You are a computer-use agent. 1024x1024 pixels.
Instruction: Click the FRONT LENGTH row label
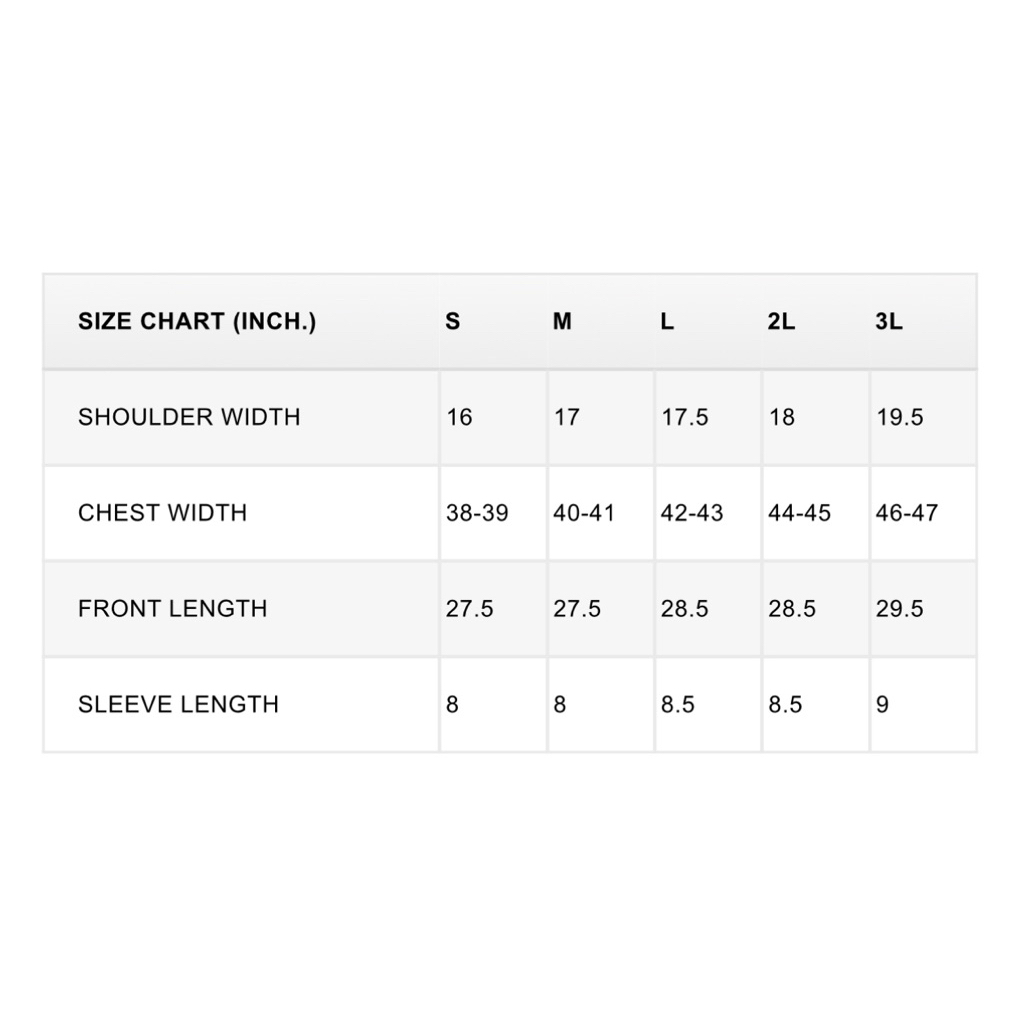point(173,608)
